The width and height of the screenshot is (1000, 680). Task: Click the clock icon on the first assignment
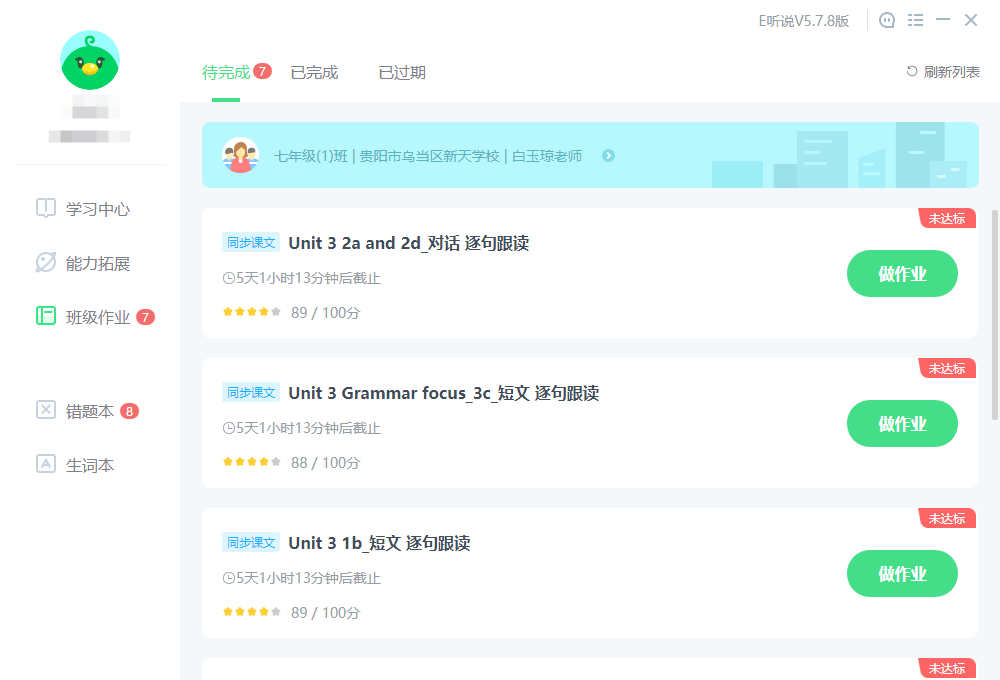pyautogui.click(x=230, y=277)
